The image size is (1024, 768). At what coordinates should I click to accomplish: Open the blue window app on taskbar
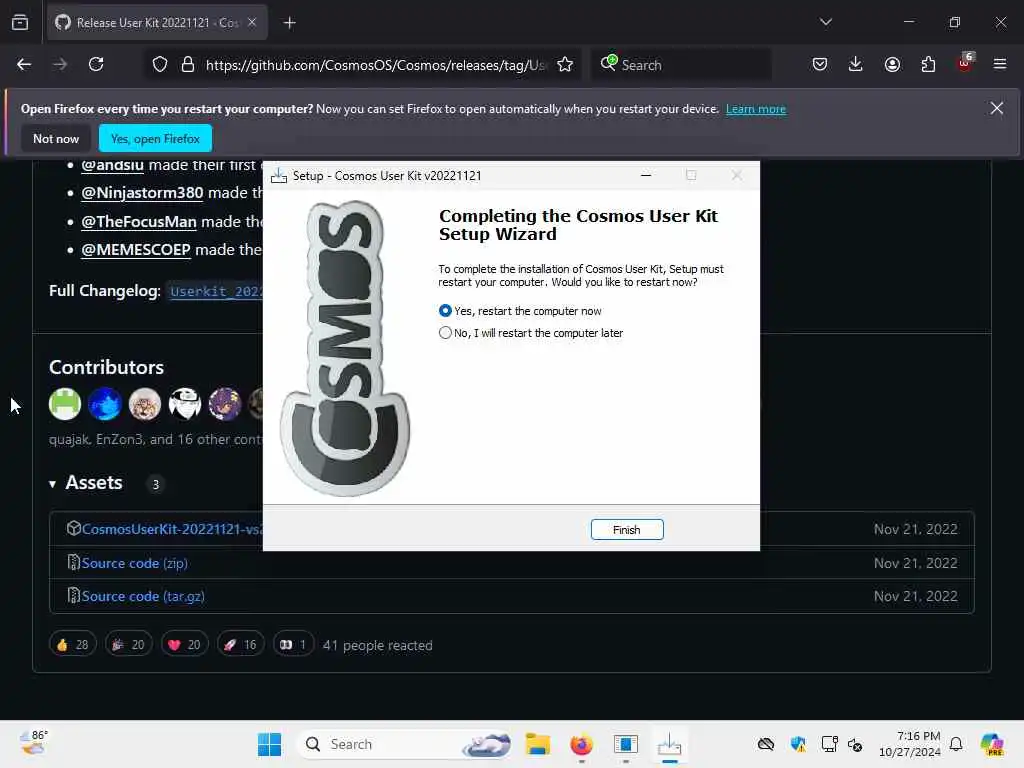point(626,744)
